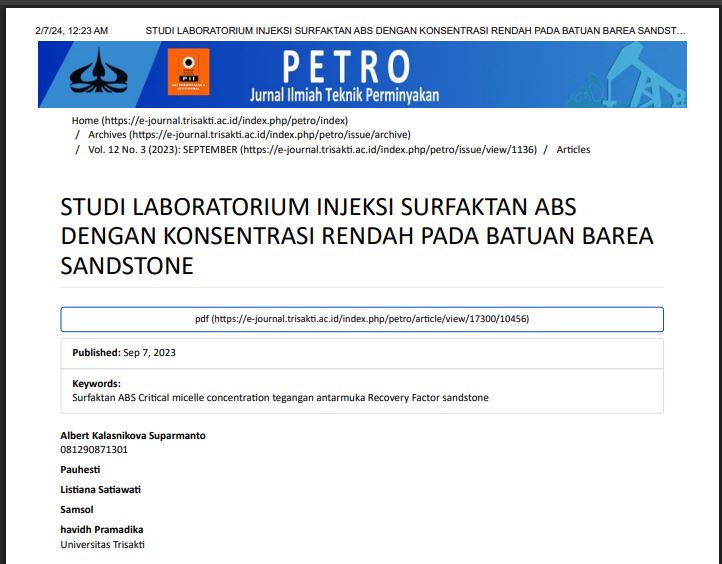Image resolution: width=722 pixels, height=564 pixels.
Task: Go to the Archives breadcrumb link
Action: (249, 135)
